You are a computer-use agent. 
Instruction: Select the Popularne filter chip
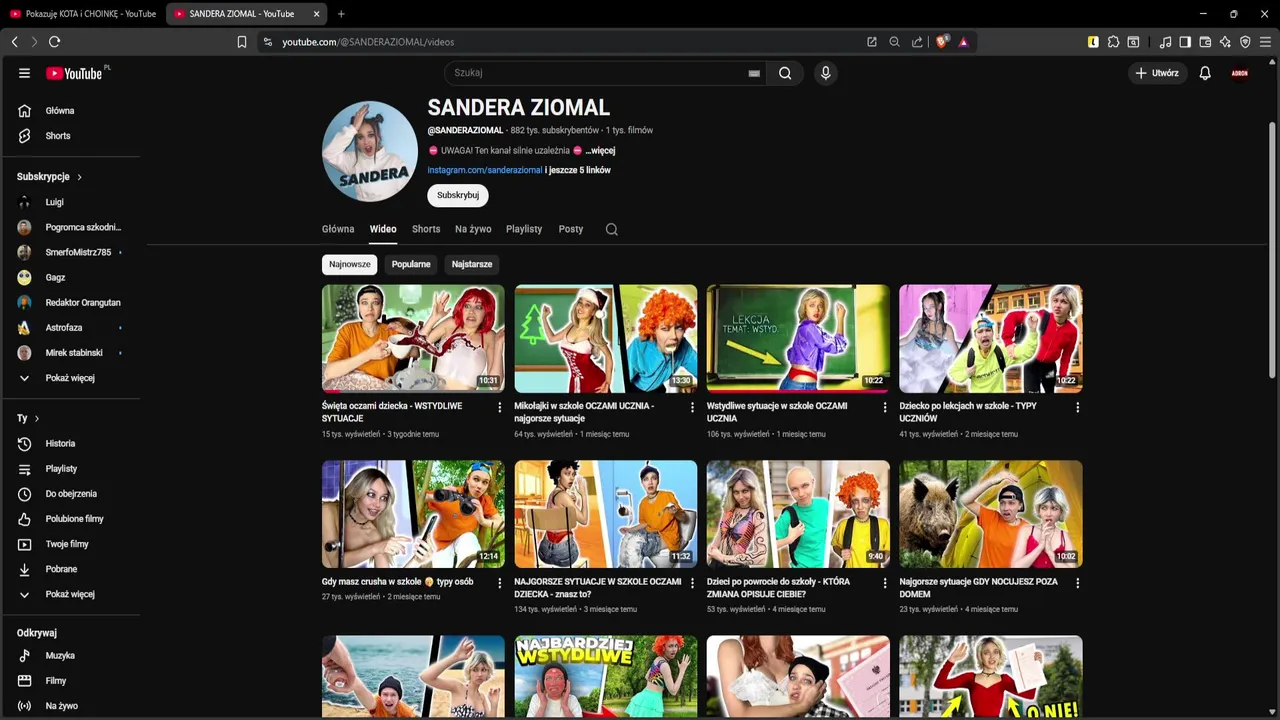point(411,264)
